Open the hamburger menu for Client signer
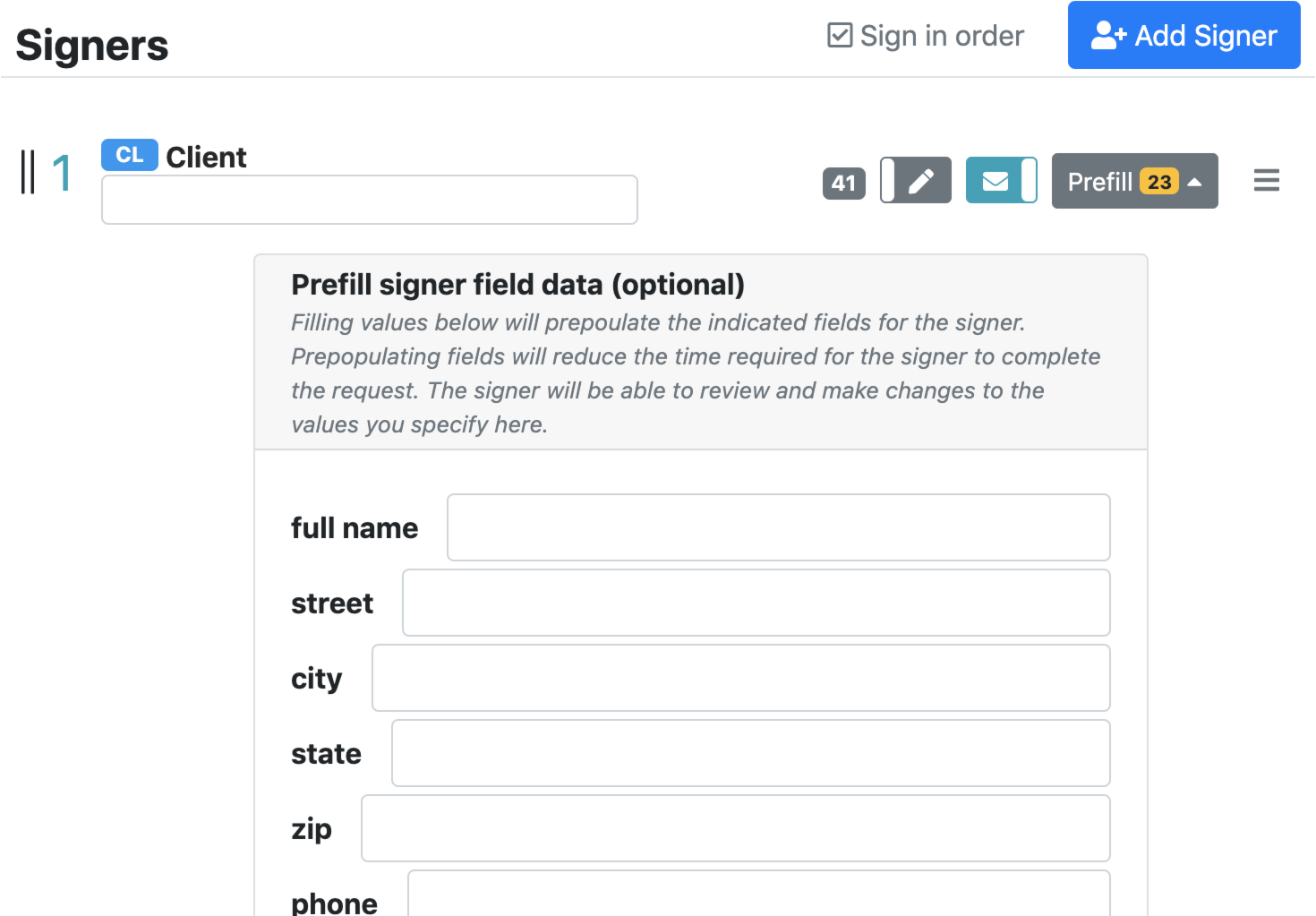The image size is (1316, 916). (x=1266, y=181)
